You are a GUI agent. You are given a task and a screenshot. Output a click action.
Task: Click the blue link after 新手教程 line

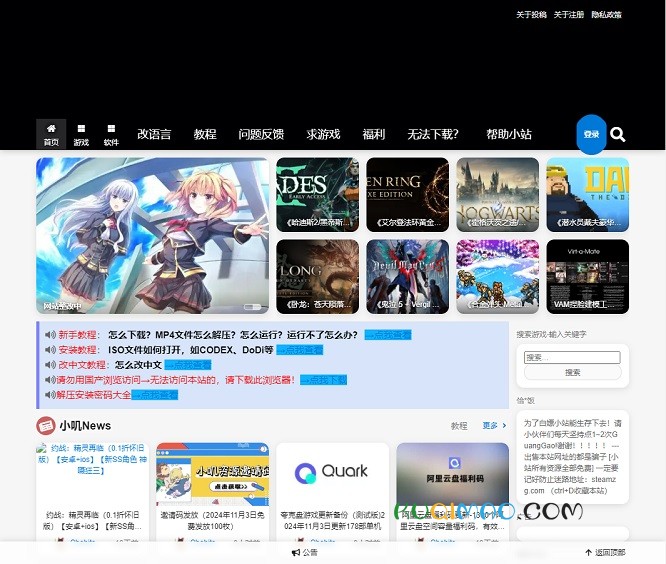point(388,335)
